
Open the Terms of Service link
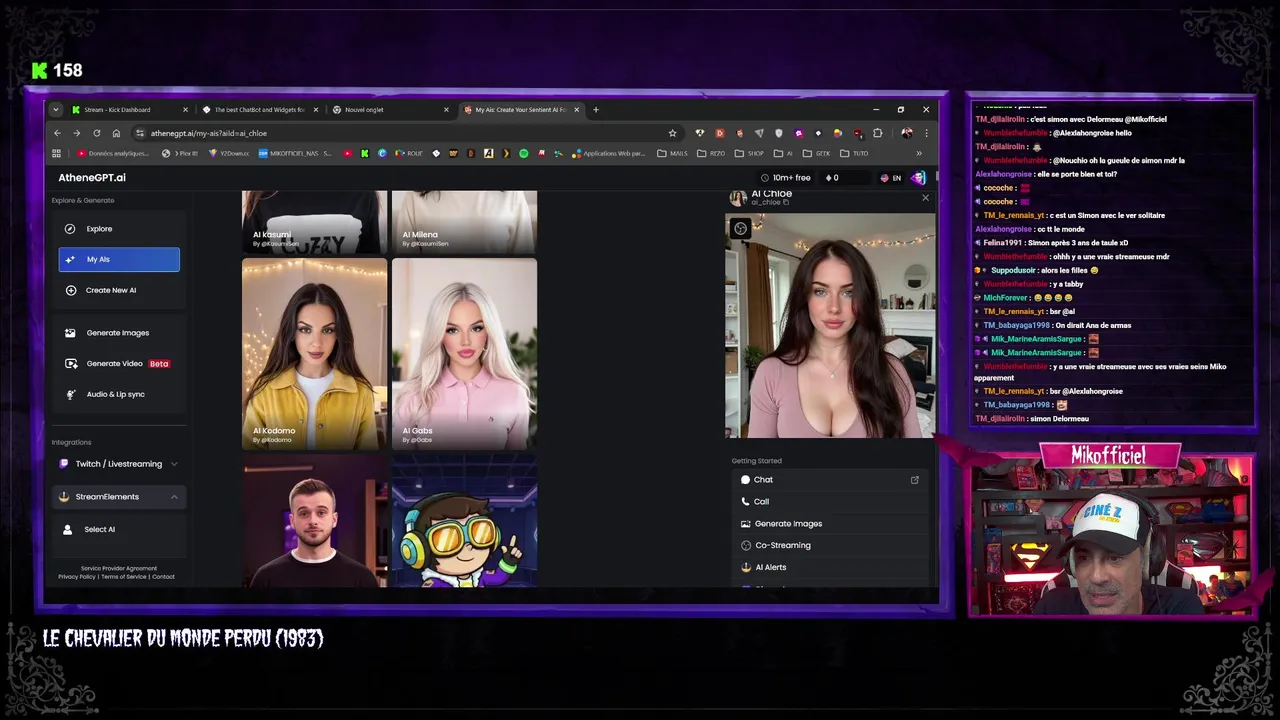123,576
